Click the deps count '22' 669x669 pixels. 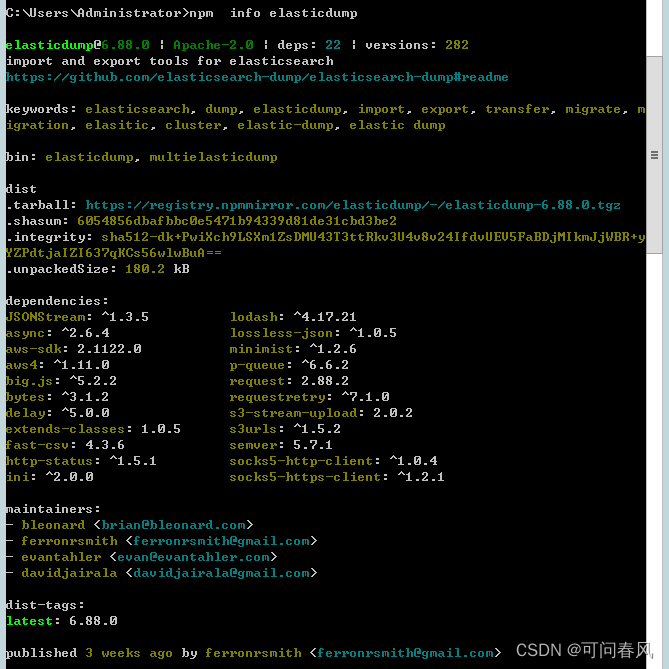coord(333,45)
